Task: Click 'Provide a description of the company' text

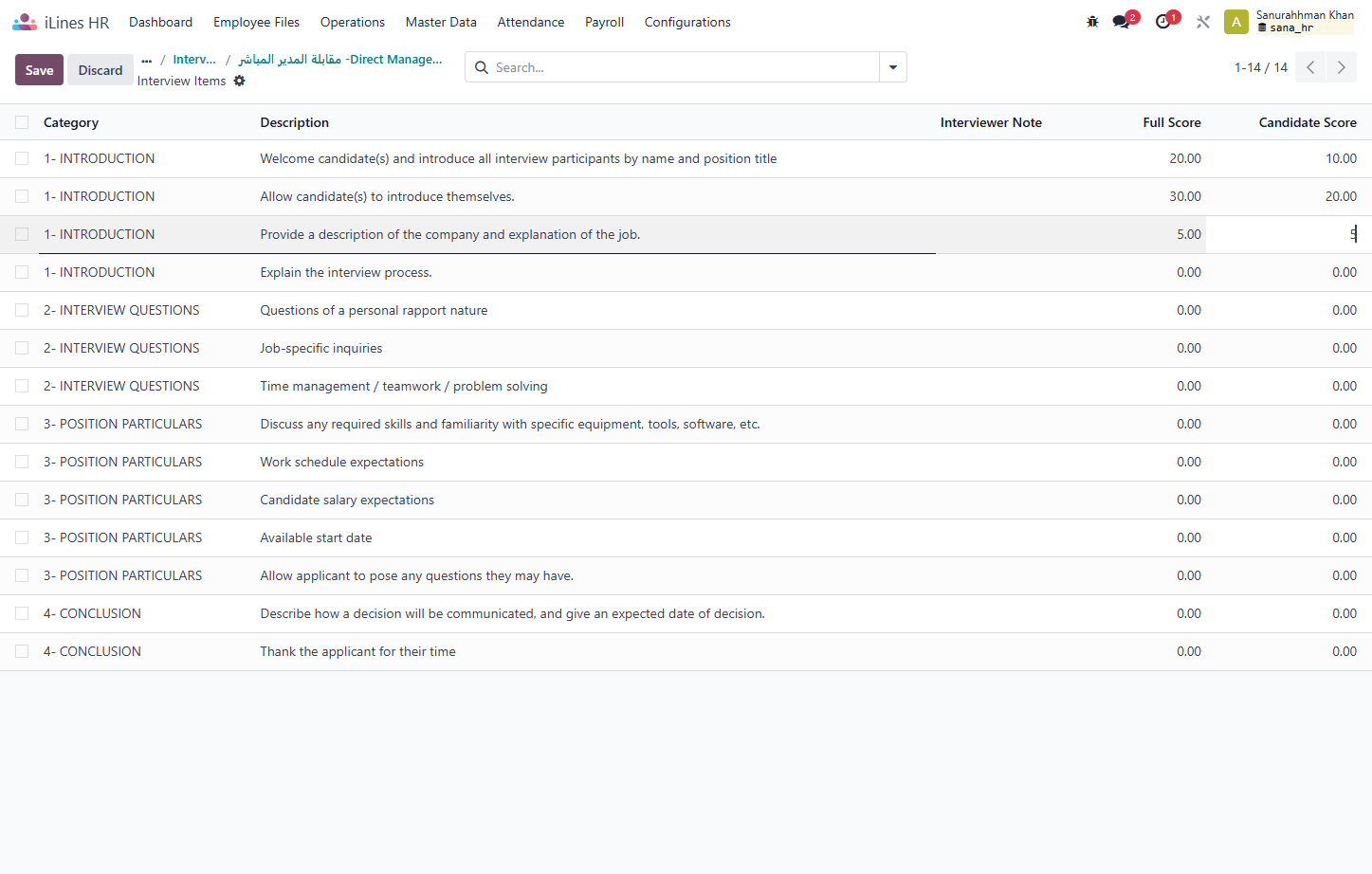Action: [x=450, y=234]
